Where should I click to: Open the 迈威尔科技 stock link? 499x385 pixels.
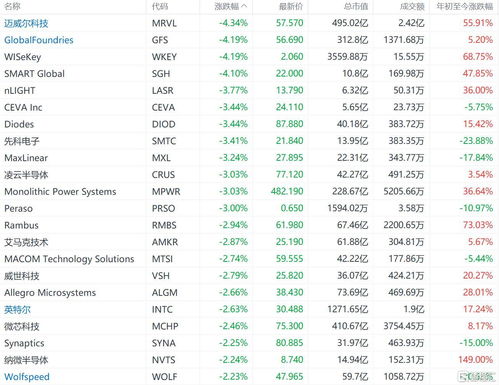click(26, 23)
